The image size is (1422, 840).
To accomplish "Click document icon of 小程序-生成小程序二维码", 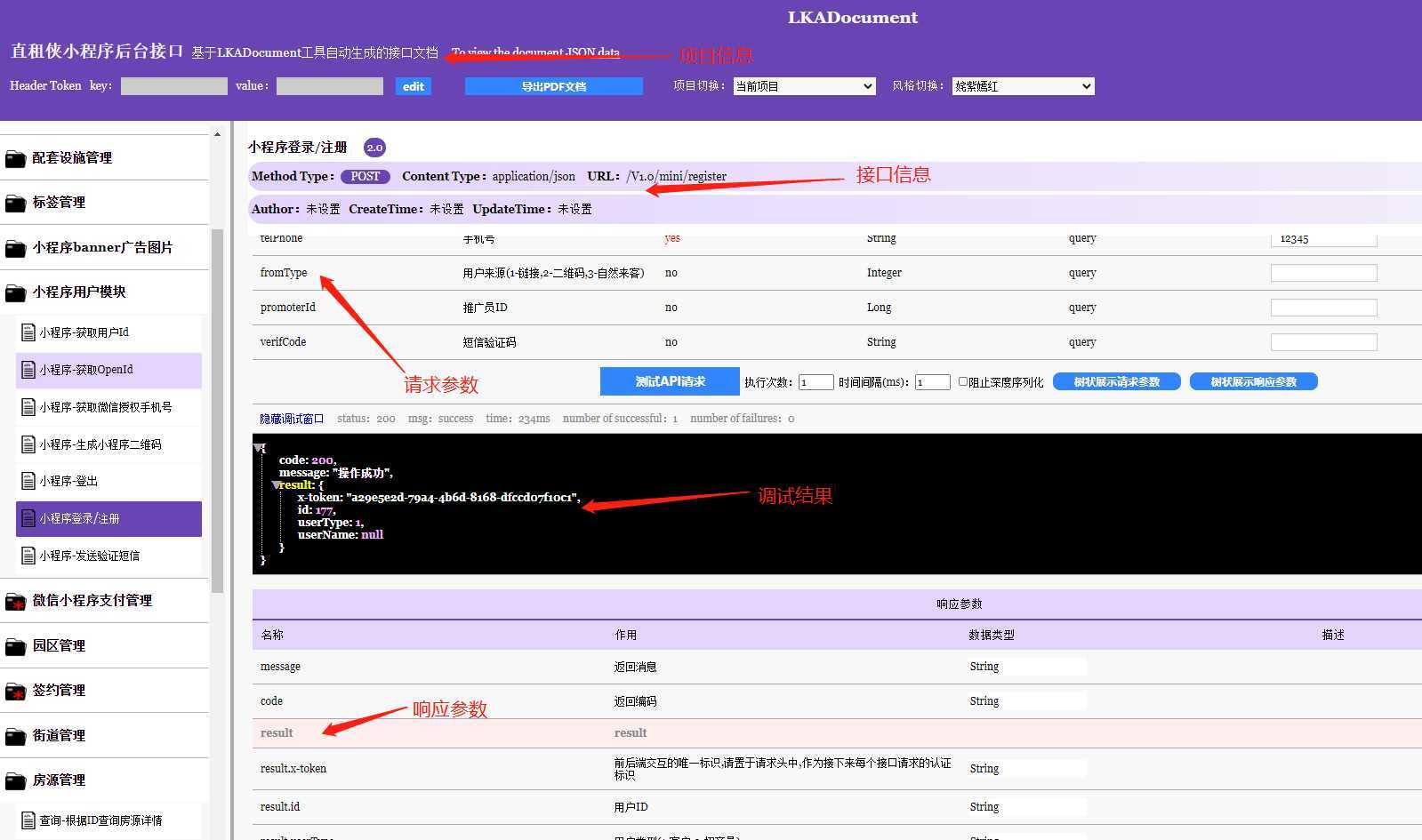I will 28,444.
